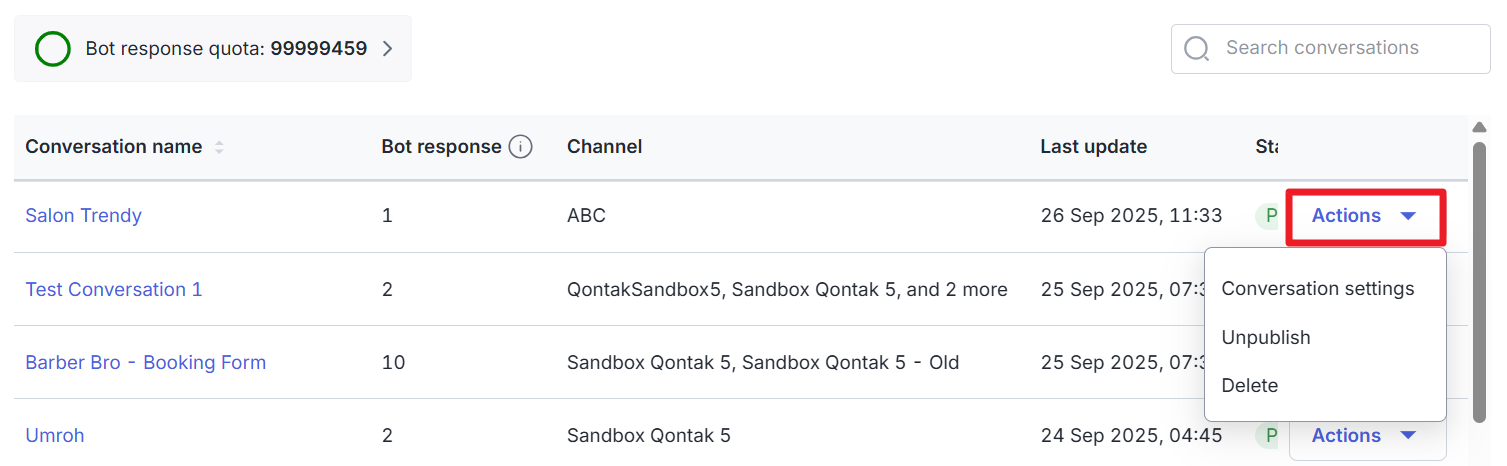Open the Salon Trendy conversation
The image size is (1507, 466).
83,216
